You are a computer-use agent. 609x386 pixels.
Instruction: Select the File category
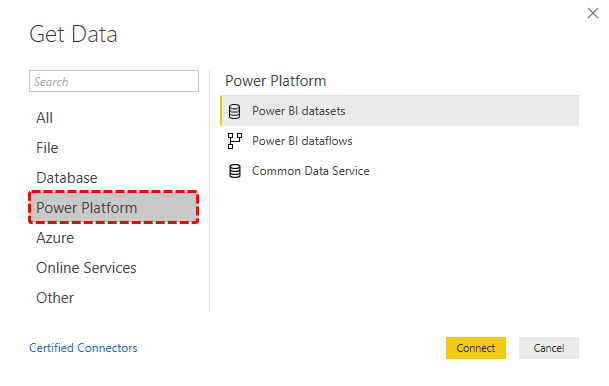pyautogui.click(x=47, y=148)
